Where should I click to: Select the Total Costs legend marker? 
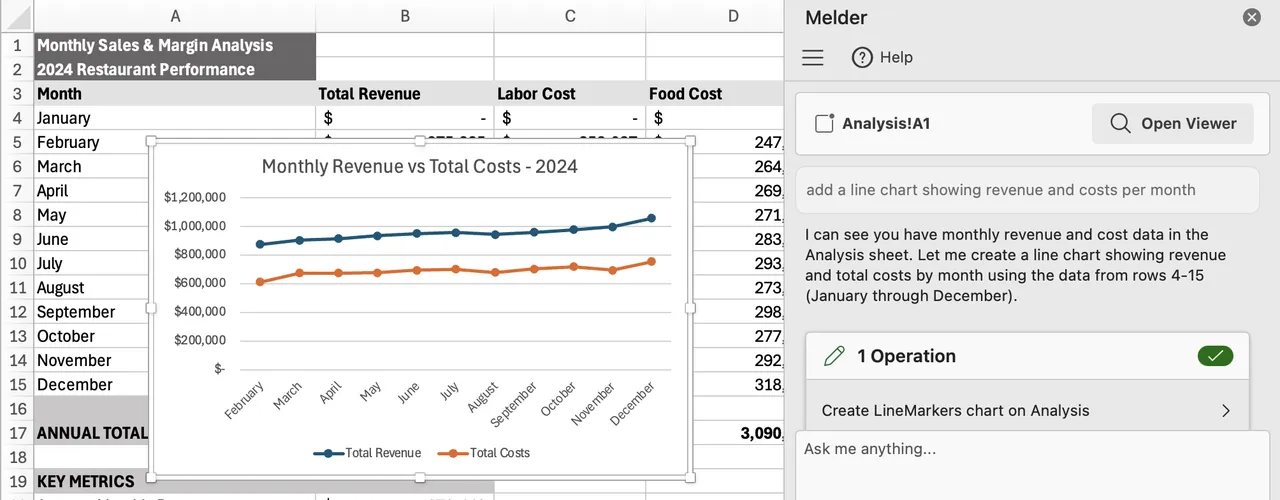pos(453,453)
